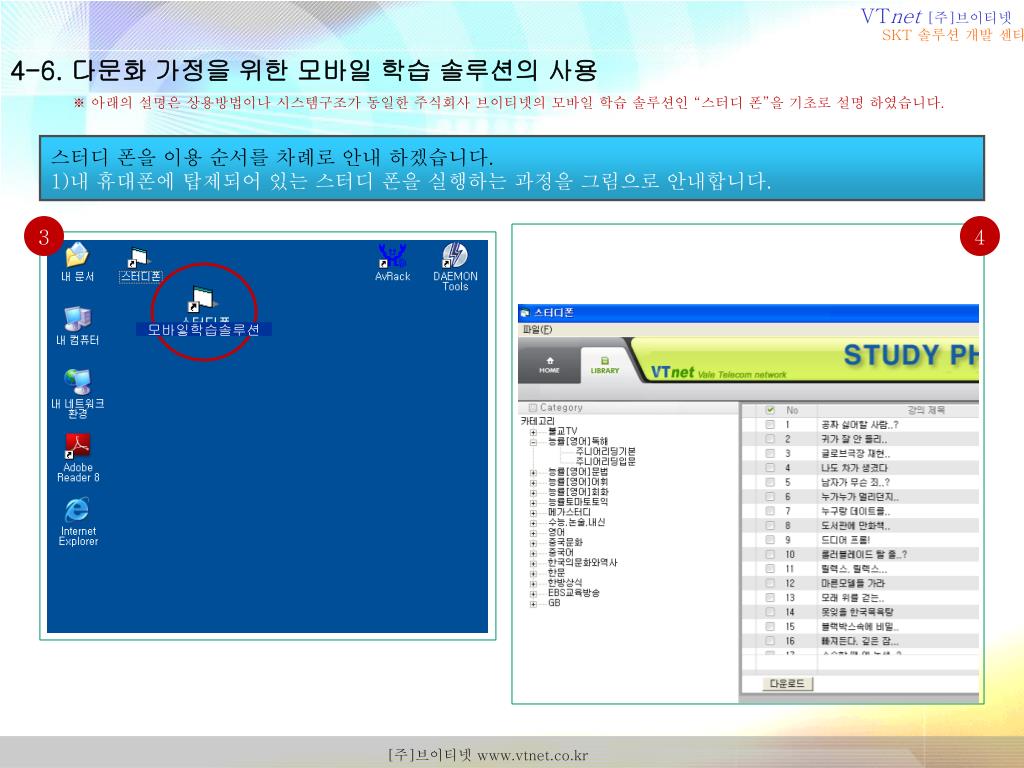Click the 다운로드 button

point(787,684)
